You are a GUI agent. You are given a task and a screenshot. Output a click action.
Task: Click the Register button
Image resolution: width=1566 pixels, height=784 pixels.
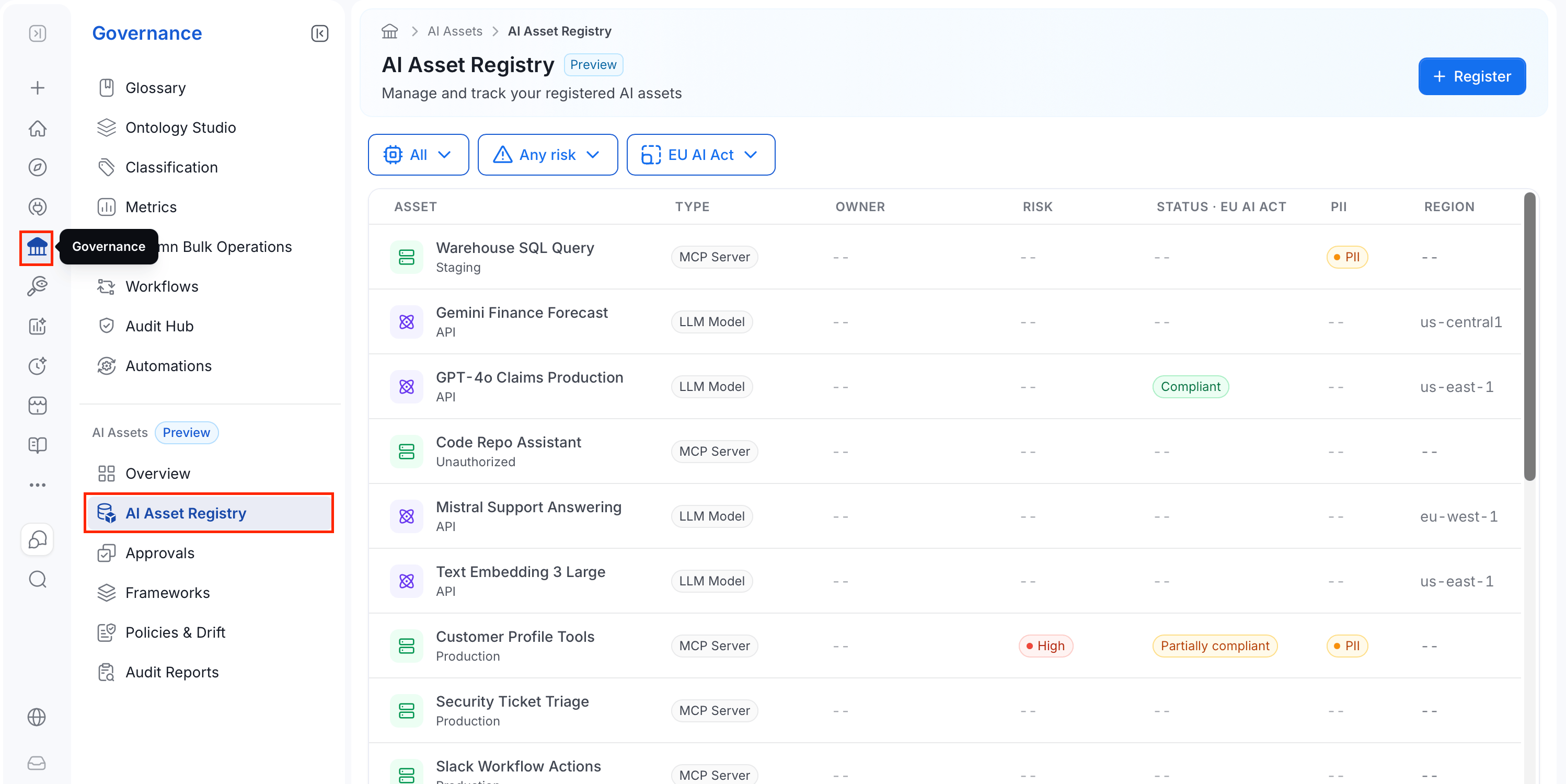coord(1472,77)
